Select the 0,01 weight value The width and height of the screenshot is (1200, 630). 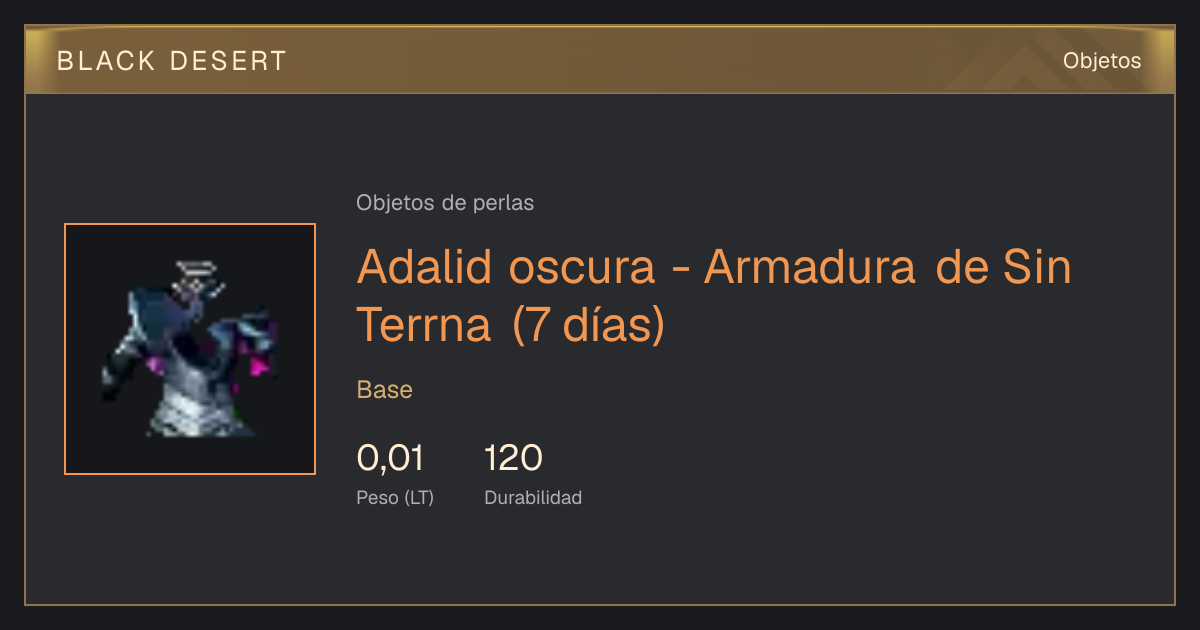coord(390,458)
